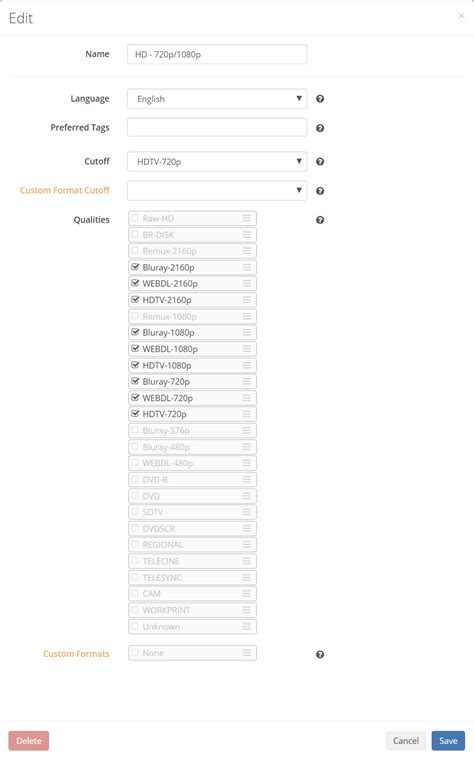This screenshot has height=759, width=474.
Task: Enable the Raw-HD quality checkbox
Action: coord(135,218)
